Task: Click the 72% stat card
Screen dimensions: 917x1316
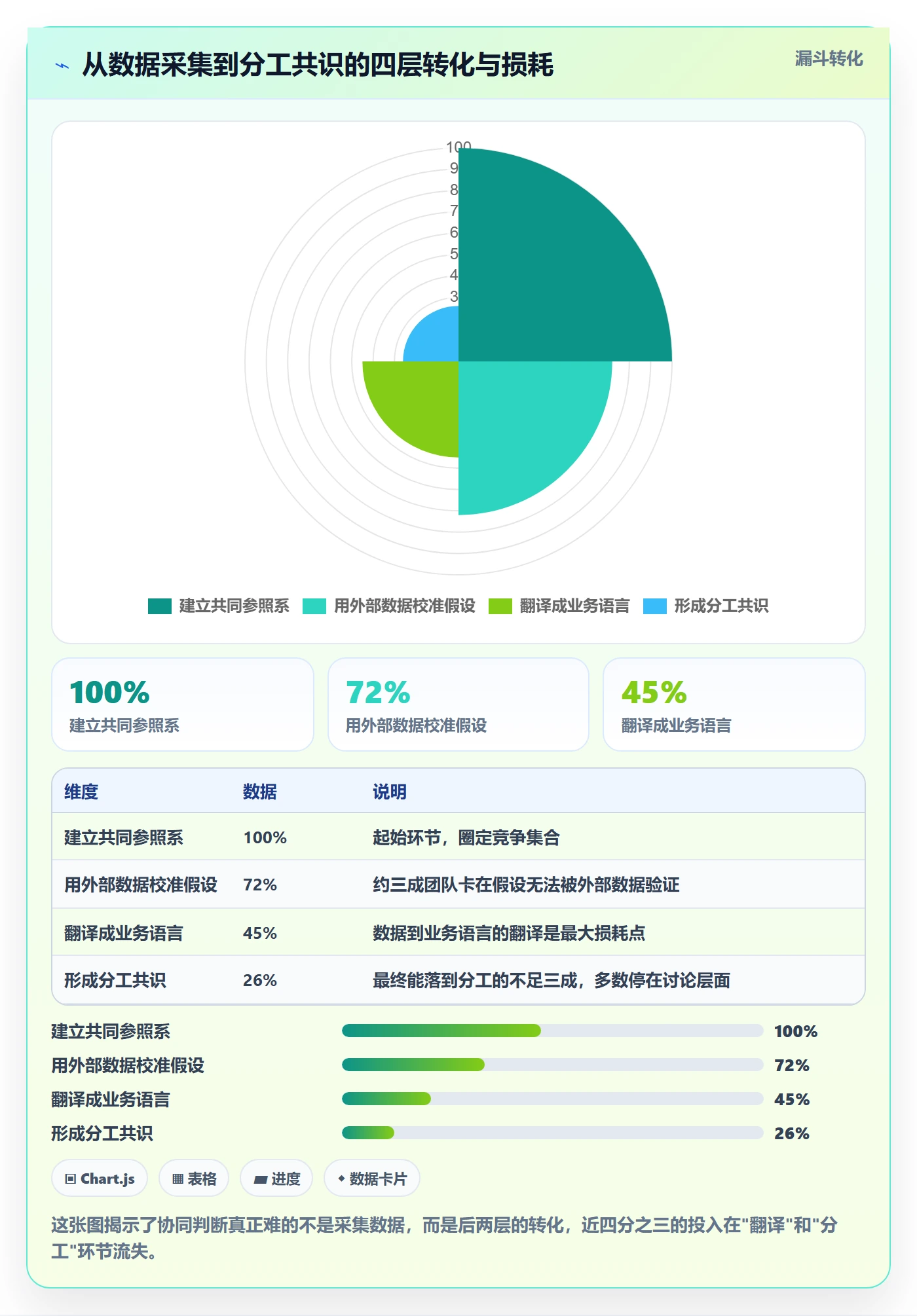Action: [x=458, y=704]
